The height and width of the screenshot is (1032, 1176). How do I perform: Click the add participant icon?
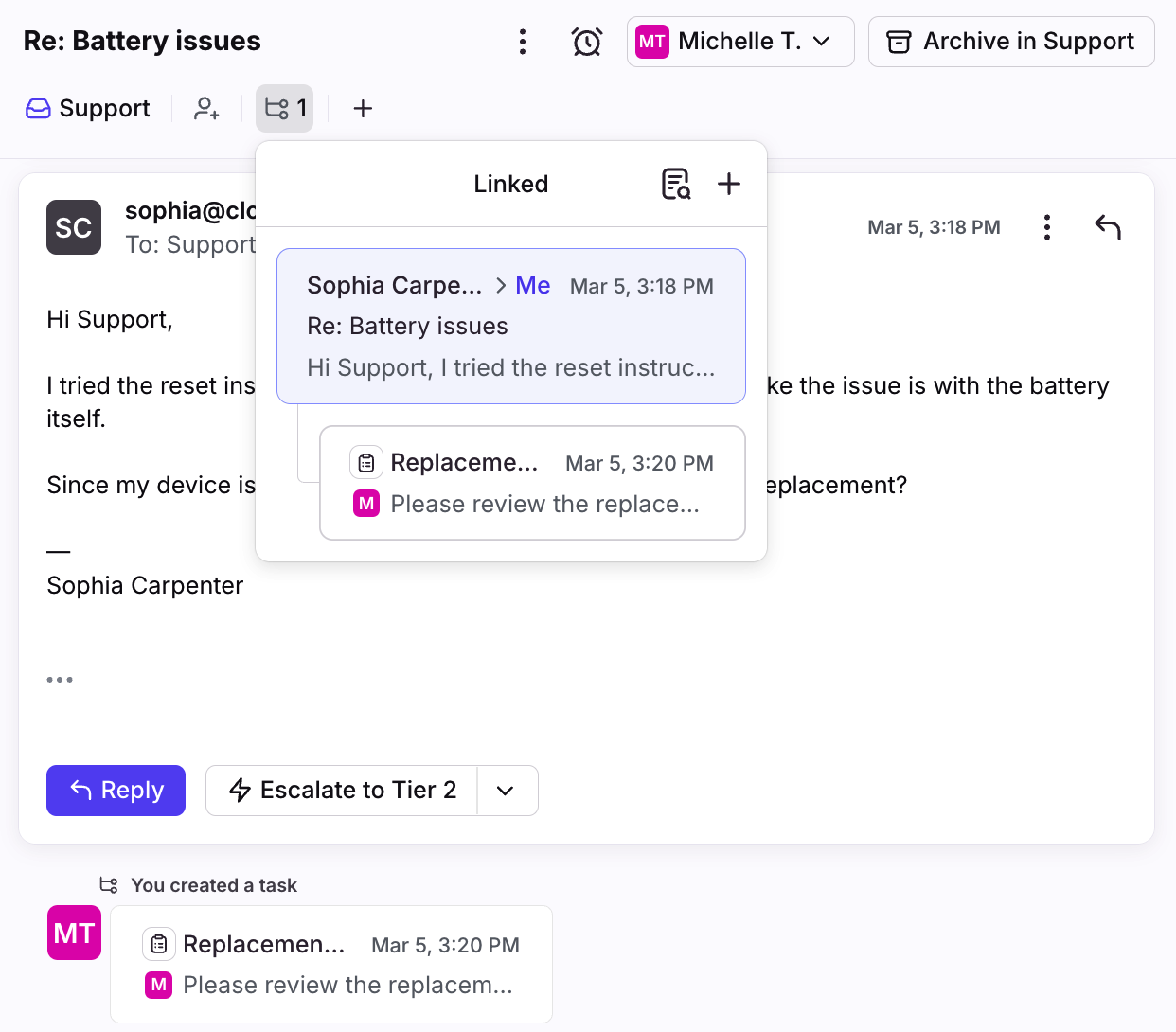[206, 109]
